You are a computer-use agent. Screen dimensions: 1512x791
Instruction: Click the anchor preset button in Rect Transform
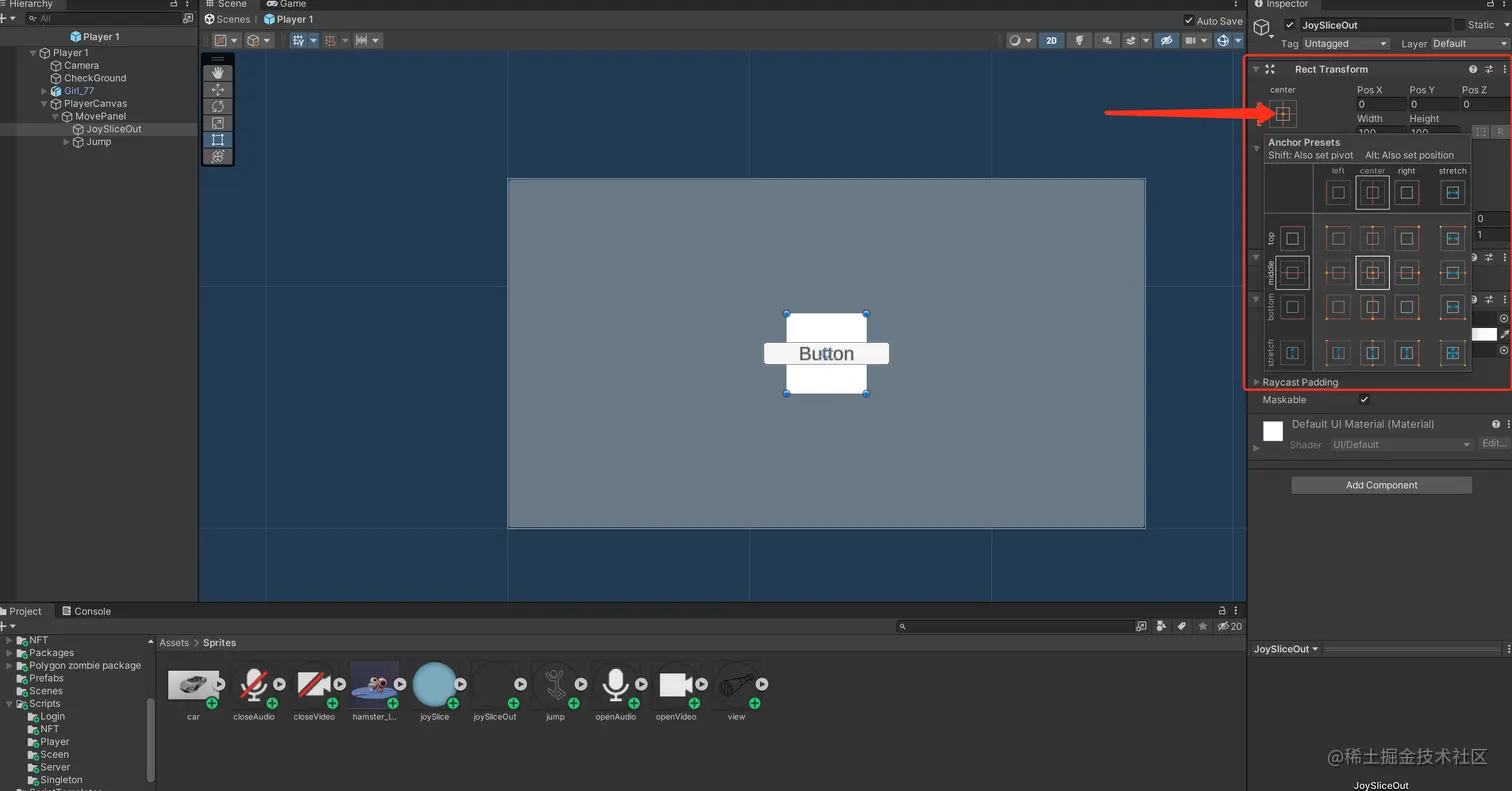(x=1283, y=115)
